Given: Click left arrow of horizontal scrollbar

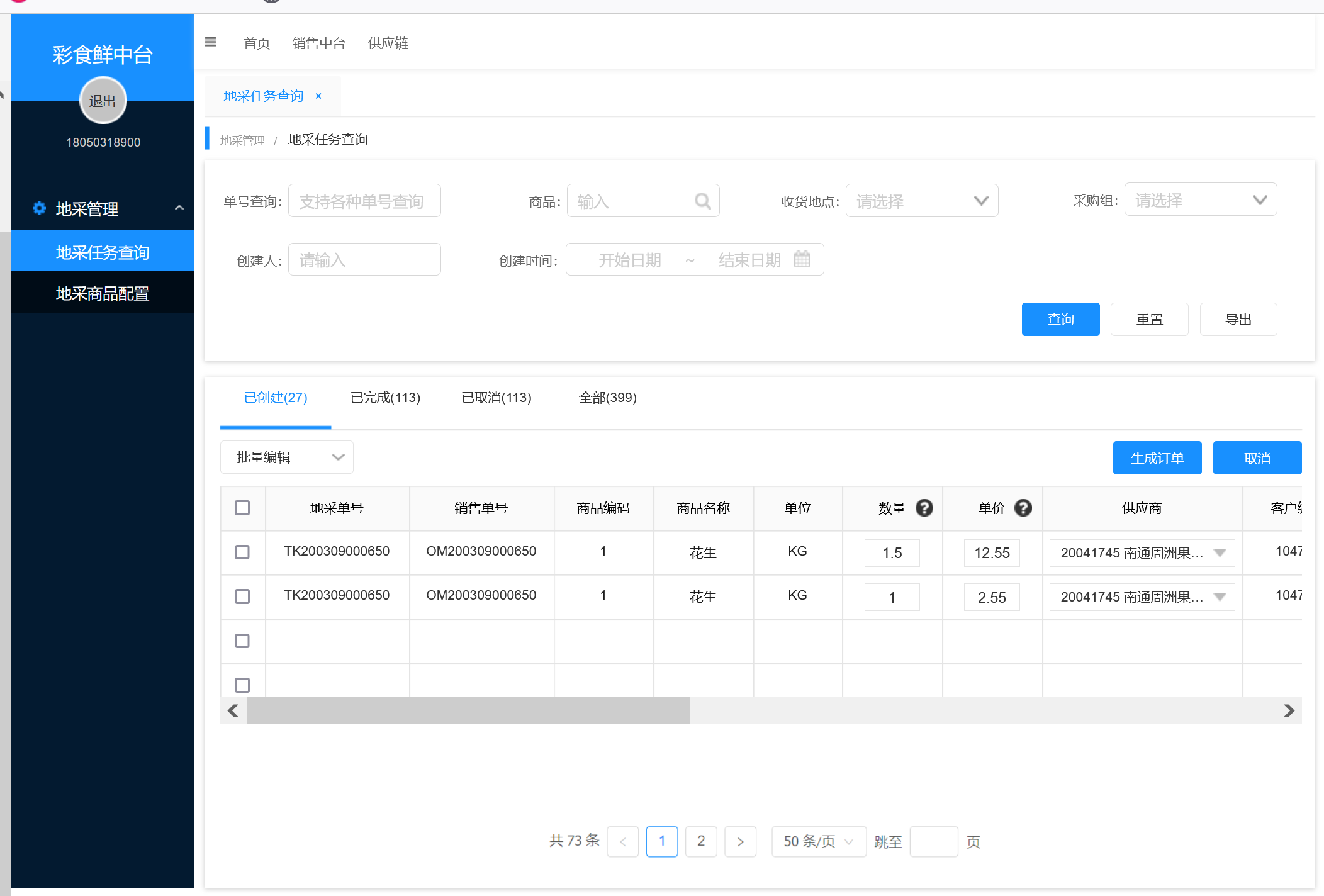Looking at the screenshot, I should (x=233, y=710).
